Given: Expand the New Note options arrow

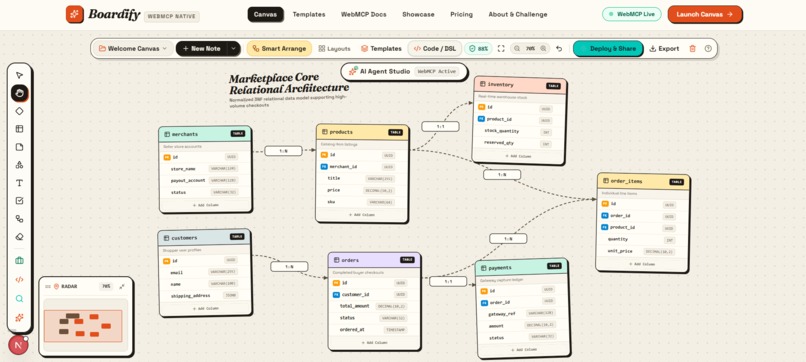Looking at the screenshot, I should click(x=233, y=48).
